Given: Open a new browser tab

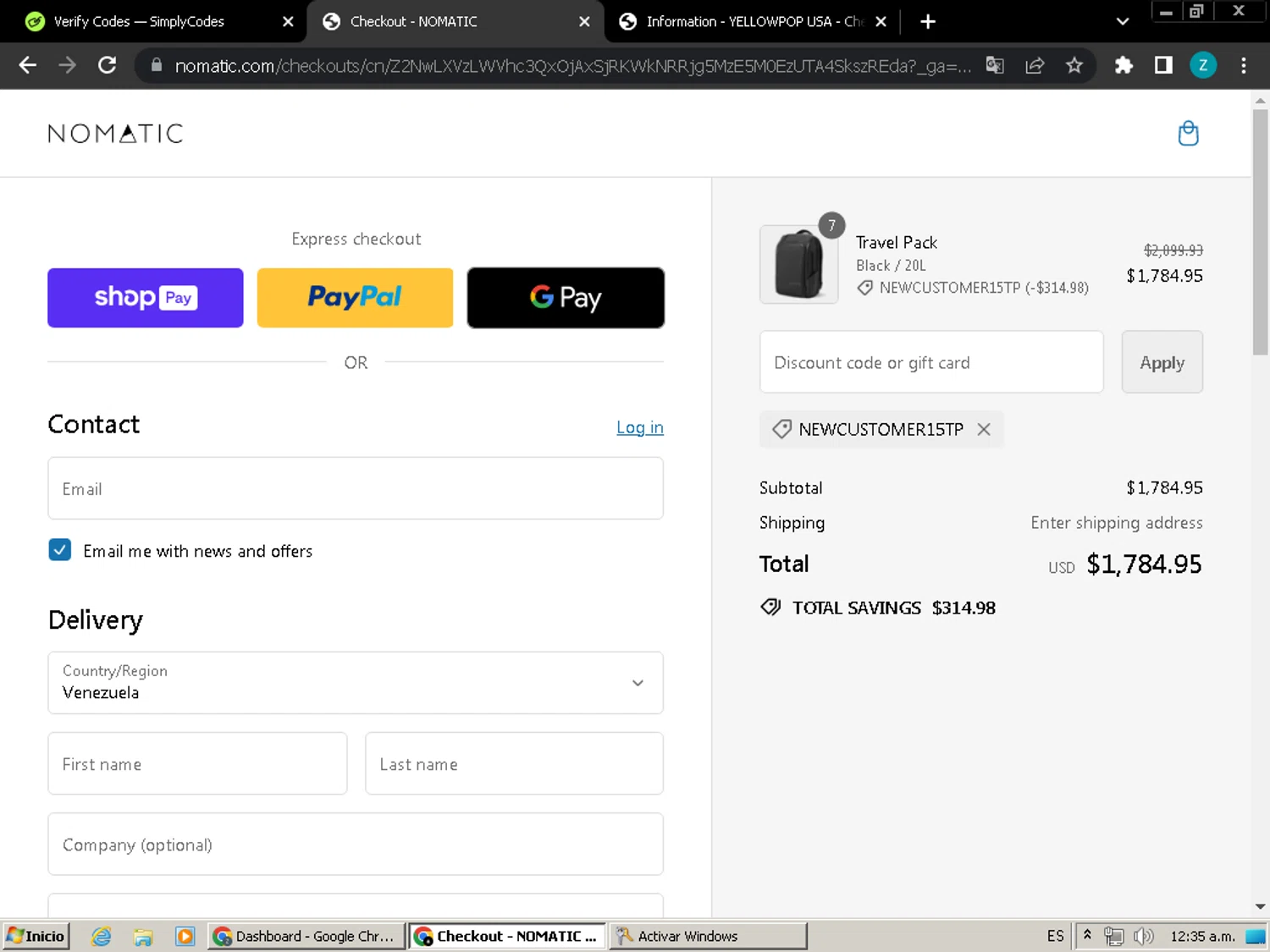Looking at the screenshot, I should point(928,21).
